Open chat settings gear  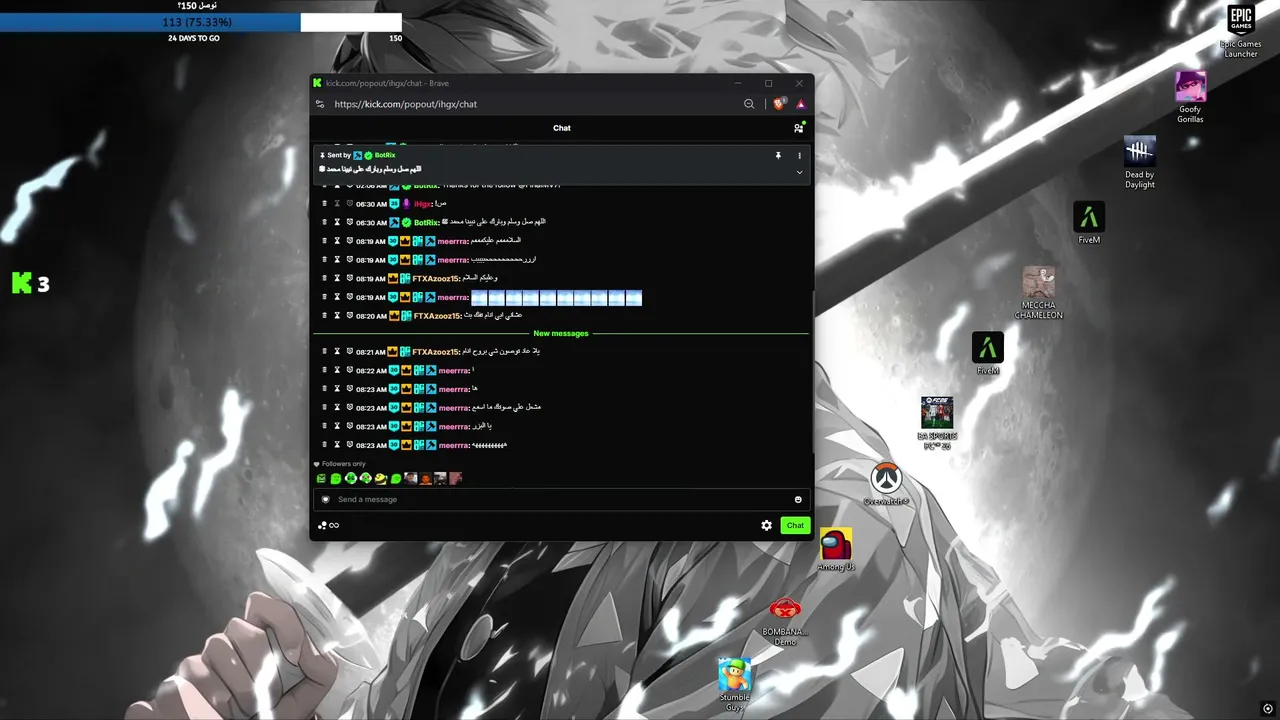pyautogui.click(x=767, y=525)
